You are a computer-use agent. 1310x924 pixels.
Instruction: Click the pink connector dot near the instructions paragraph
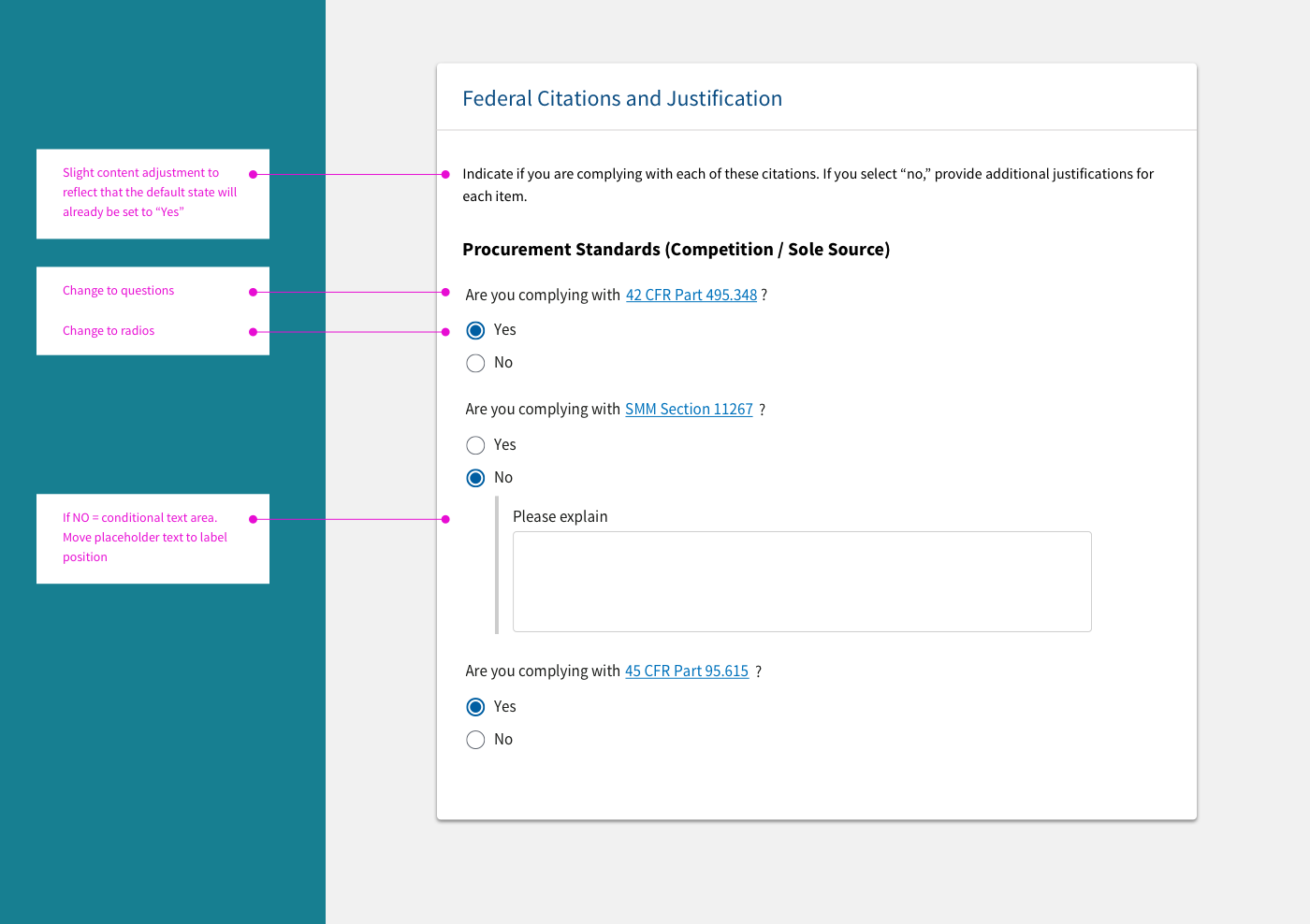click(444, 174)
